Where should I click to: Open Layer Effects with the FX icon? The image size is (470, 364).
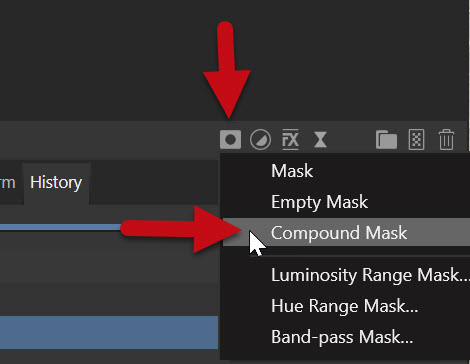(x=290, y=139)
